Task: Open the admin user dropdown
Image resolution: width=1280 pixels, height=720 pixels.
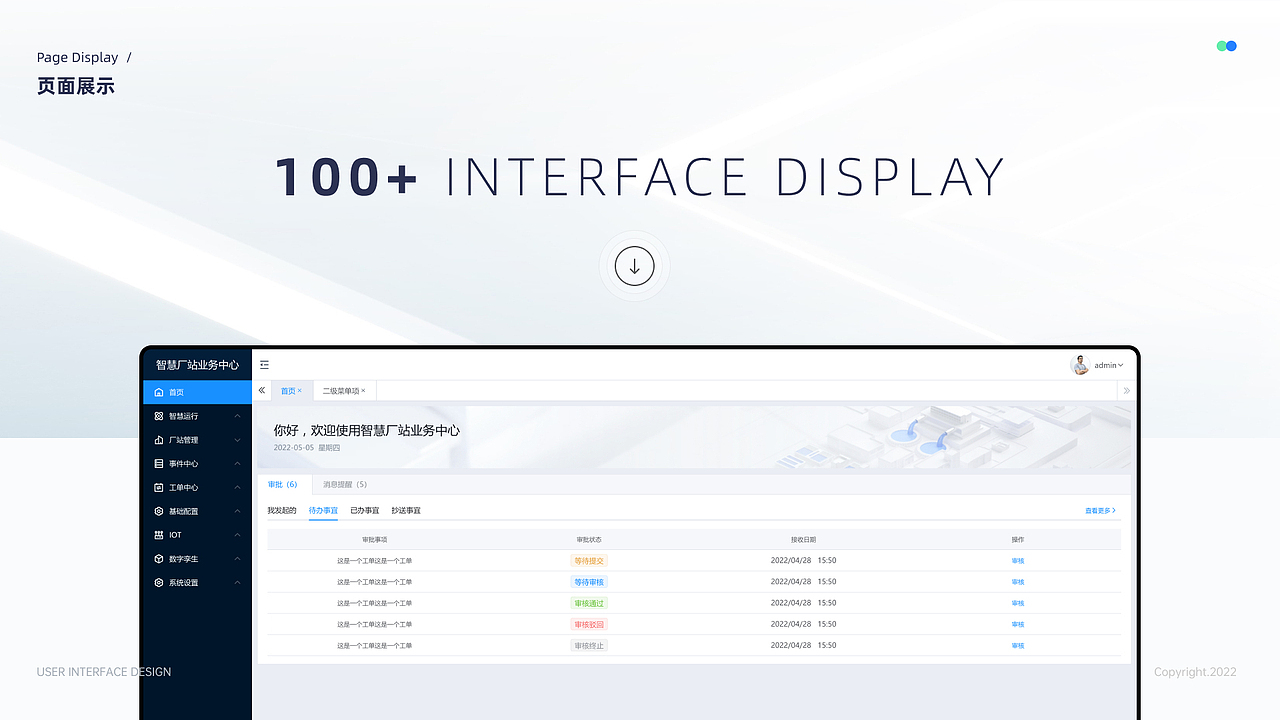Action: tap(1109, 366)
